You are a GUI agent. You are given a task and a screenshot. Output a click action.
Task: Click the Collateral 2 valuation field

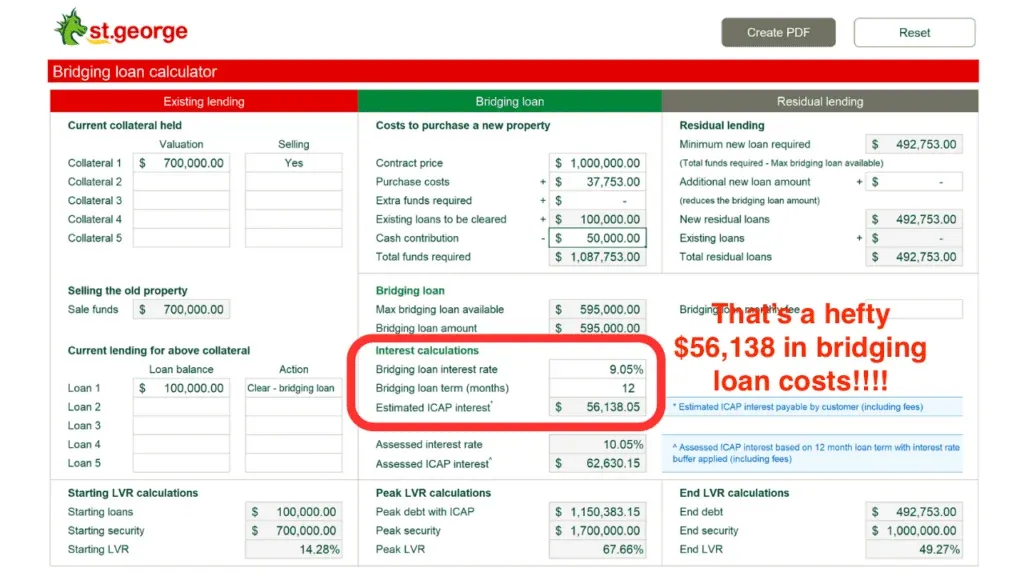click(x=182, y=182)
